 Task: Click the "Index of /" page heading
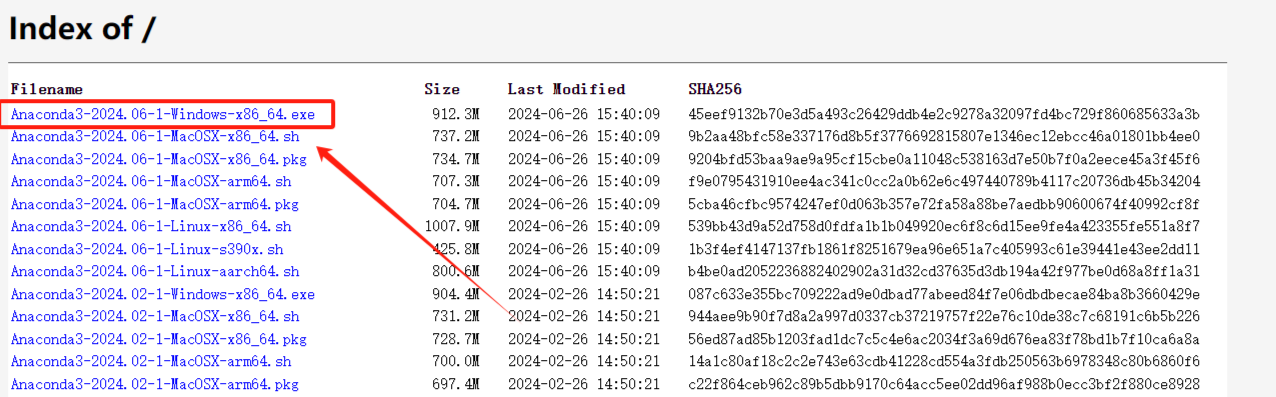point(82,28)
